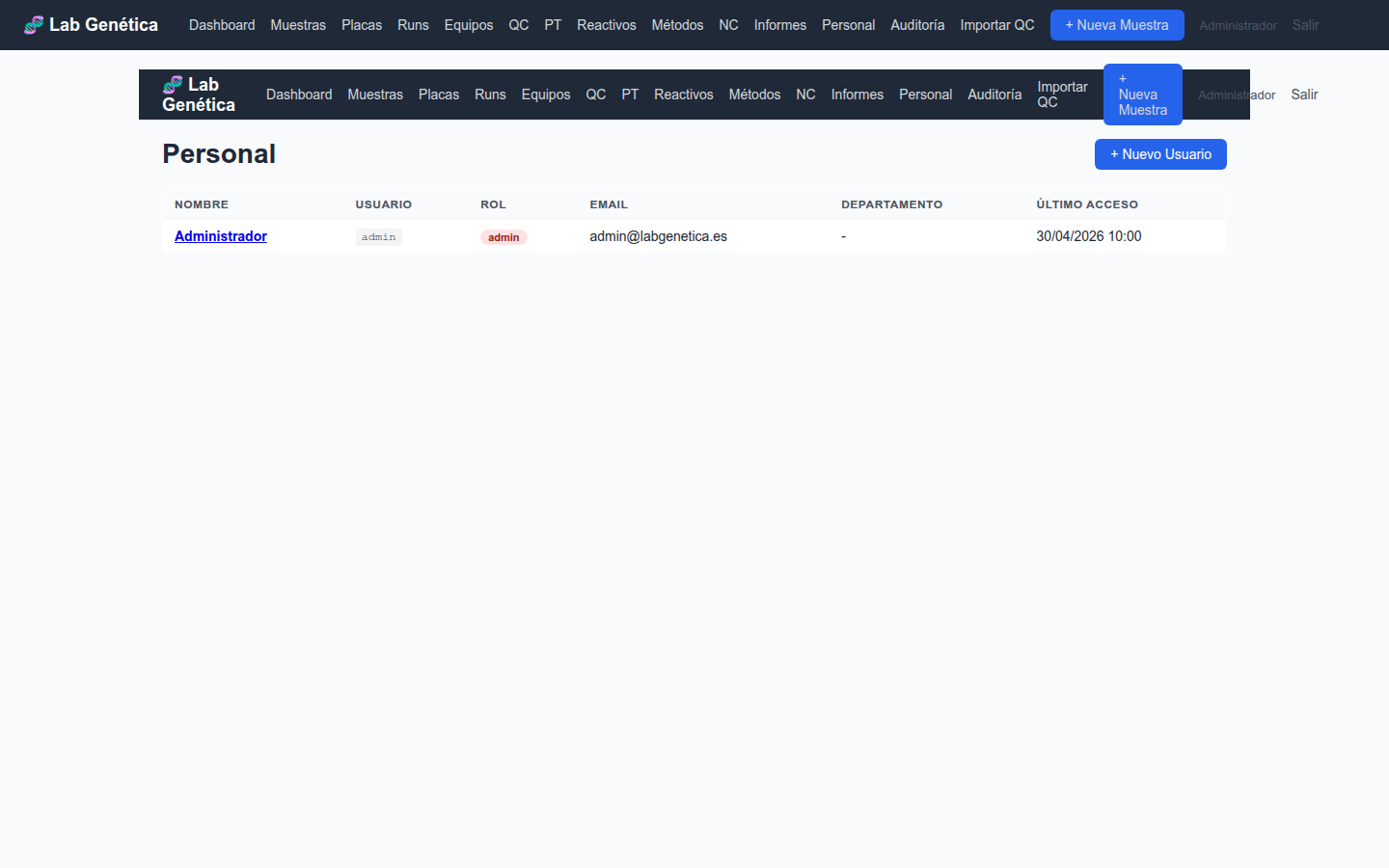The image size is (1389, 868).
Task: Click the ROL column header
Action: (493, 204)
